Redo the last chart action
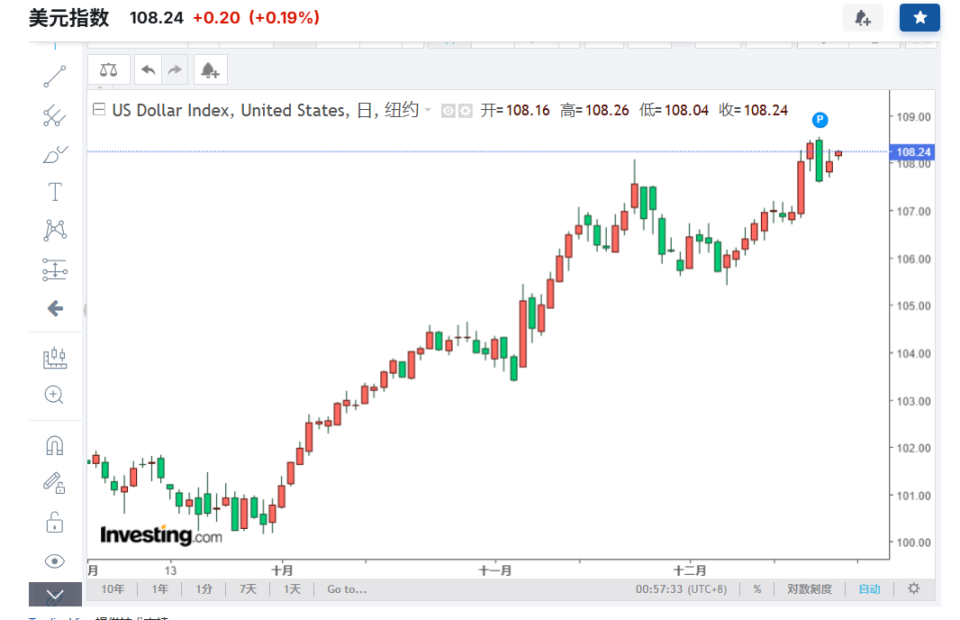This screenshot has height=620, width=960. click(x=175, y=70)
